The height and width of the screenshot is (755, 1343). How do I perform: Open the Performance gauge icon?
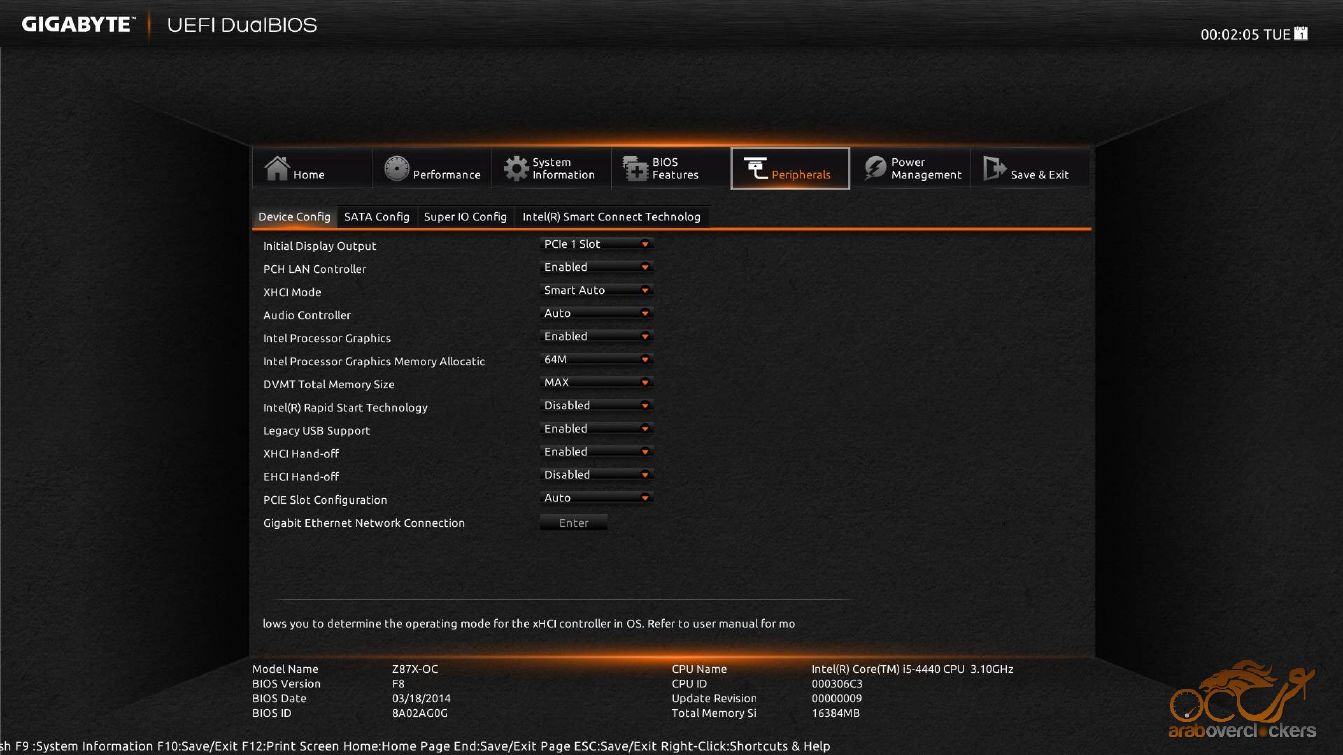[x=397, y=169]
